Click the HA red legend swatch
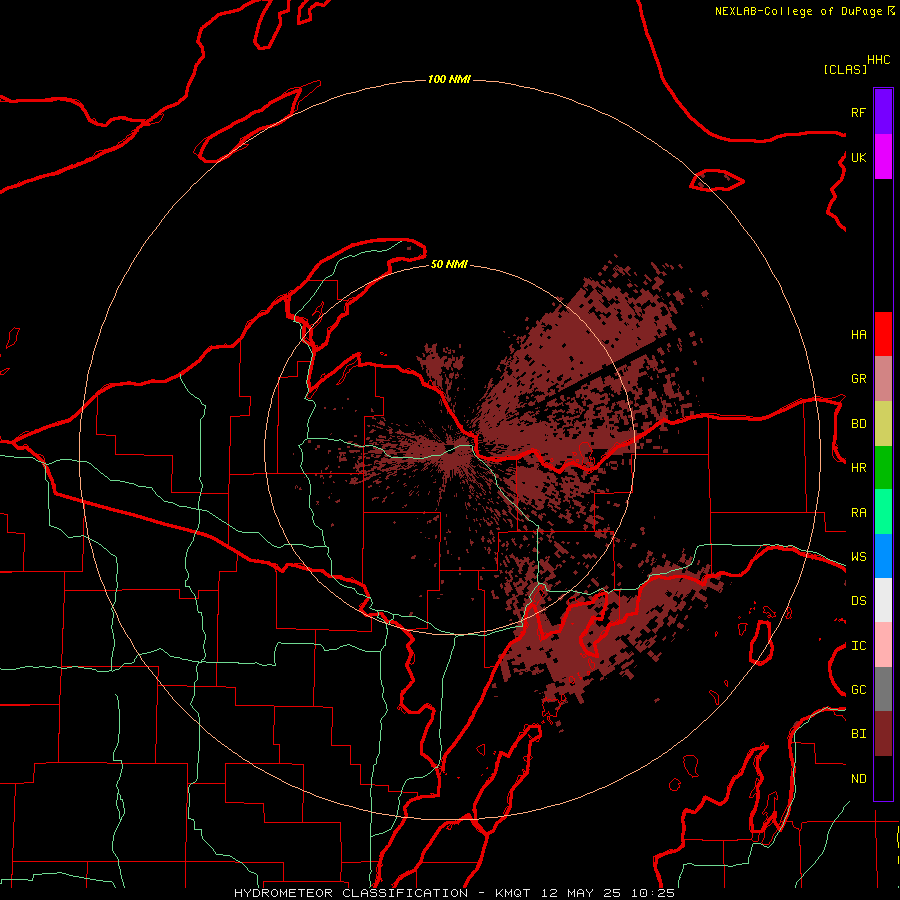The image size is (900, 900). (883, 334)
